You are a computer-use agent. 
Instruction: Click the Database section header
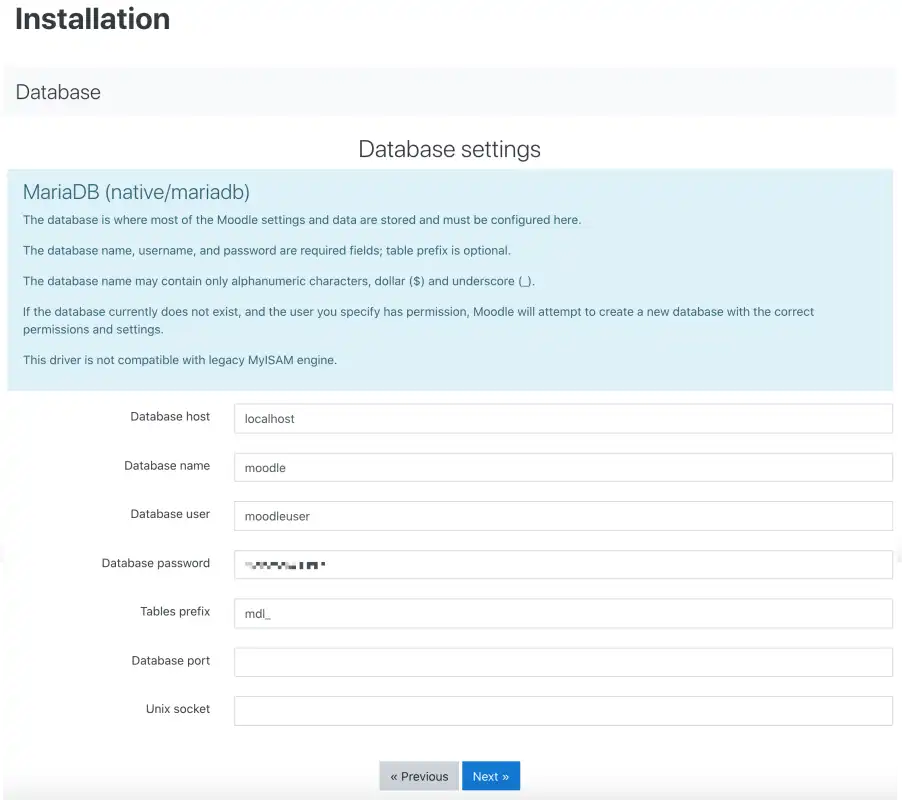[58, 92]
